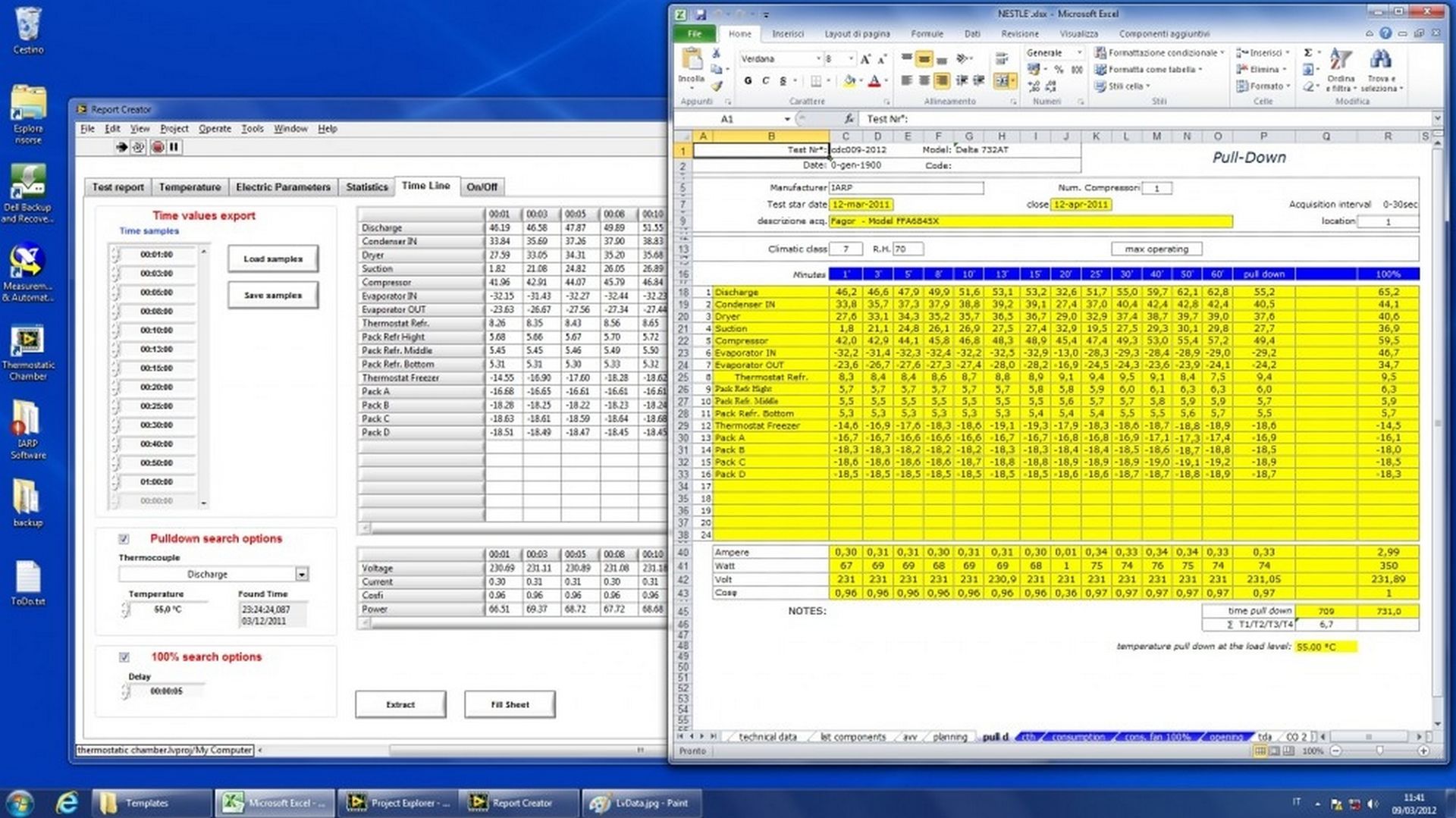The height and width of the screenshot is (818, 1456).
Task: Click the Temperature 55,0 °C stepper arrows
Action: click(x=124, y=610)
